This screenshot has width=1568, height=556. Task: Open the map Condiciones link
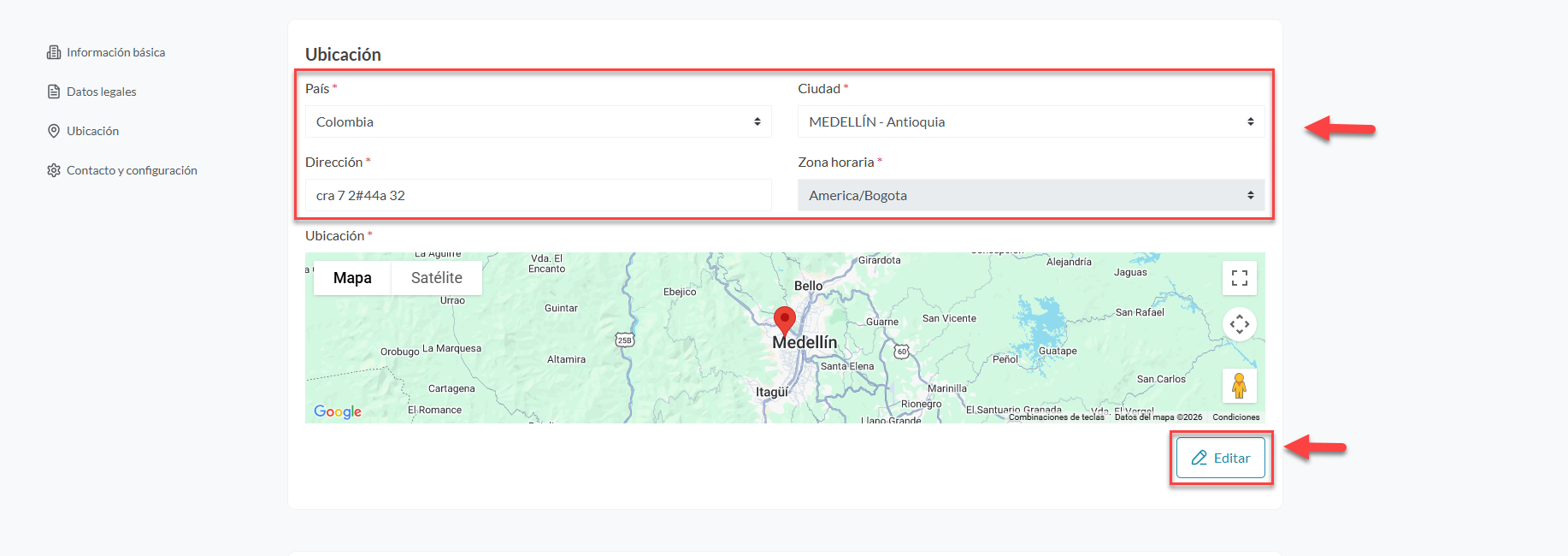1235,417
